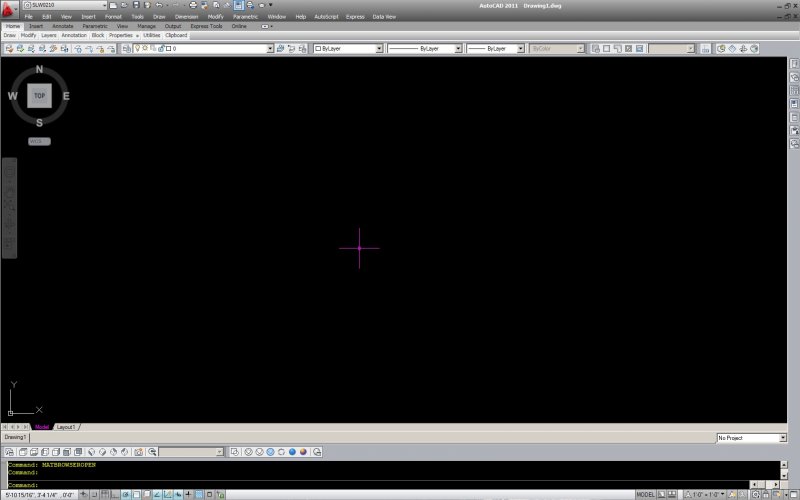
Task: Open the annotation scale 1'-0" dropdown
Action: [707, 495]
